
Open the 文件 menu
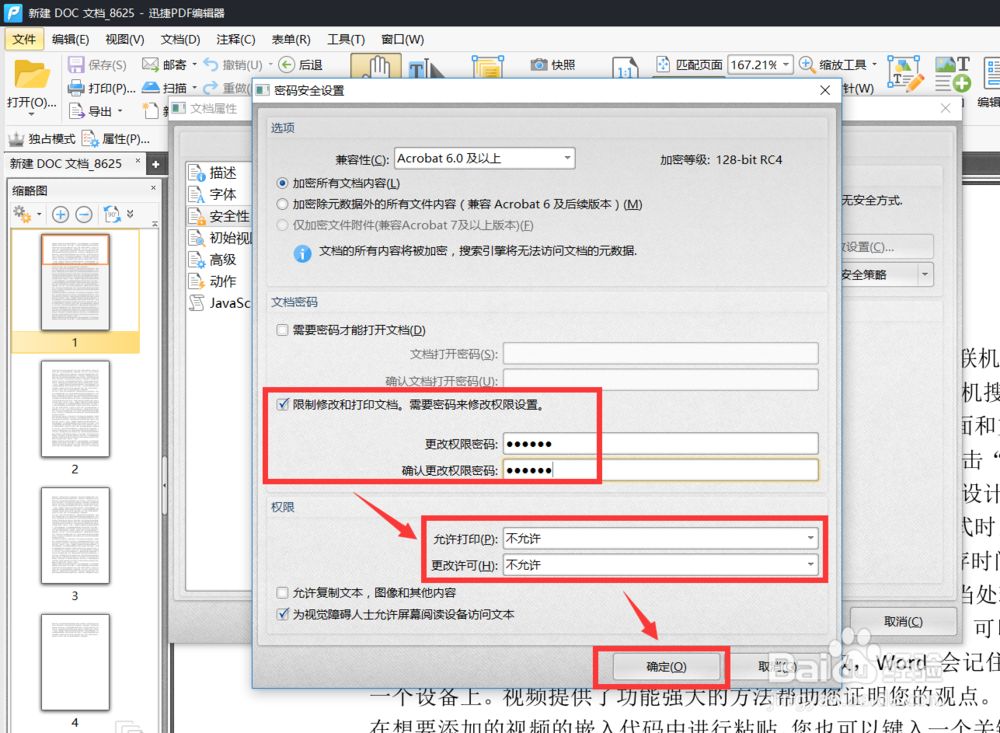[24, 39]
